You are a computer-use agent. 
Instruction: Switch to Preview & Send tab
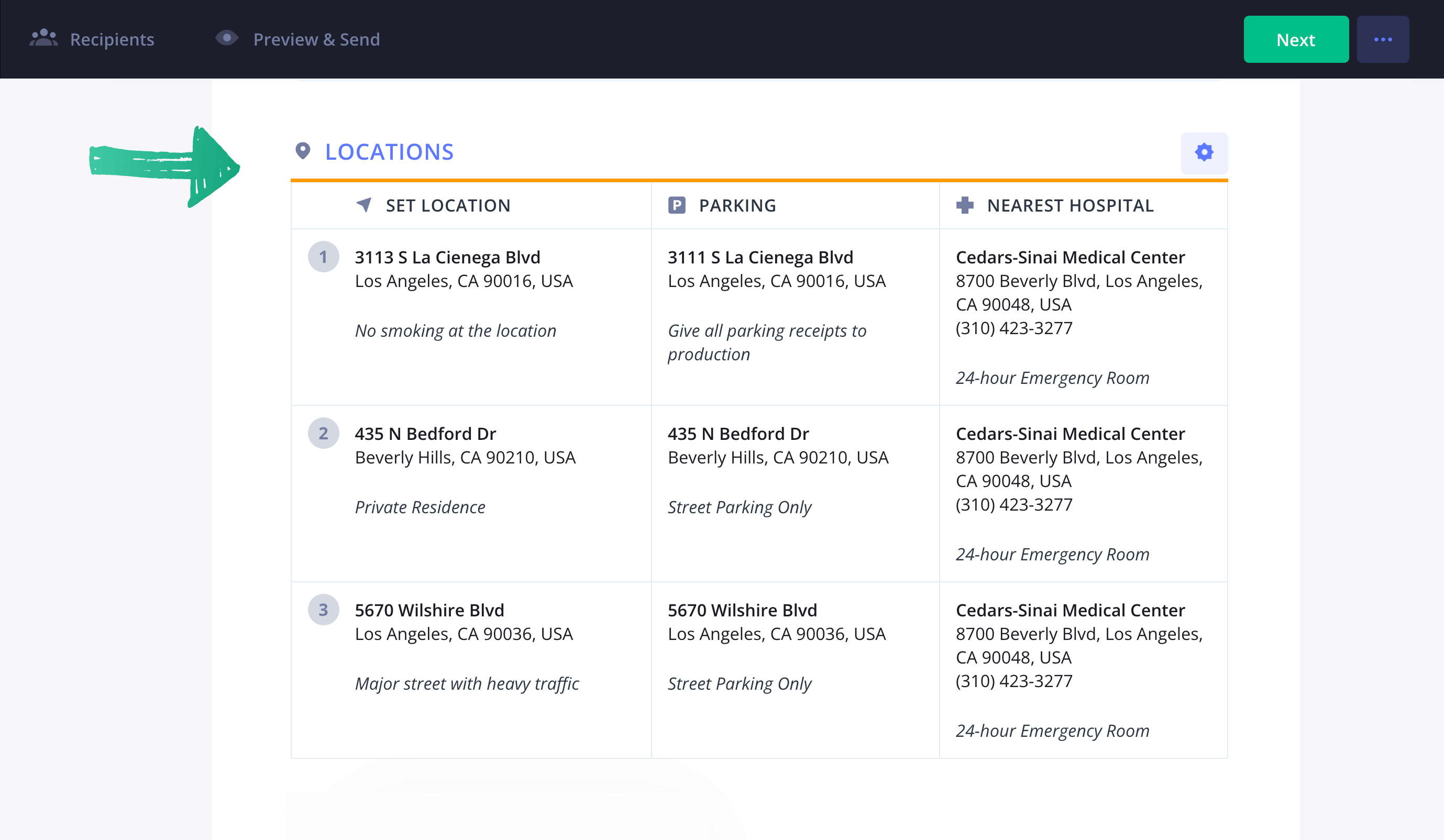pyautogui.click(x=316, y=39)
